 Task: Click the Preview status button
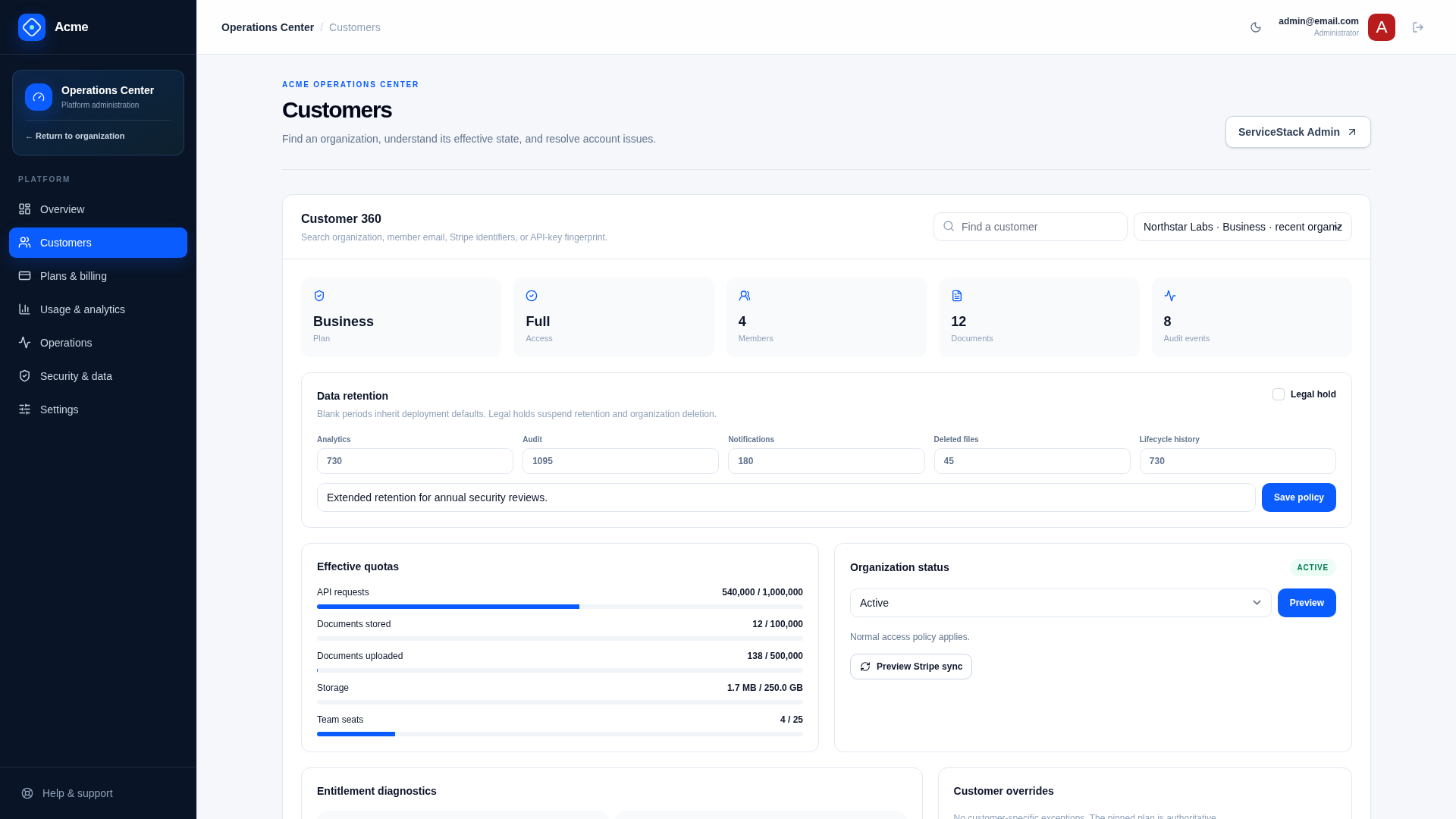coord(1307,603)
